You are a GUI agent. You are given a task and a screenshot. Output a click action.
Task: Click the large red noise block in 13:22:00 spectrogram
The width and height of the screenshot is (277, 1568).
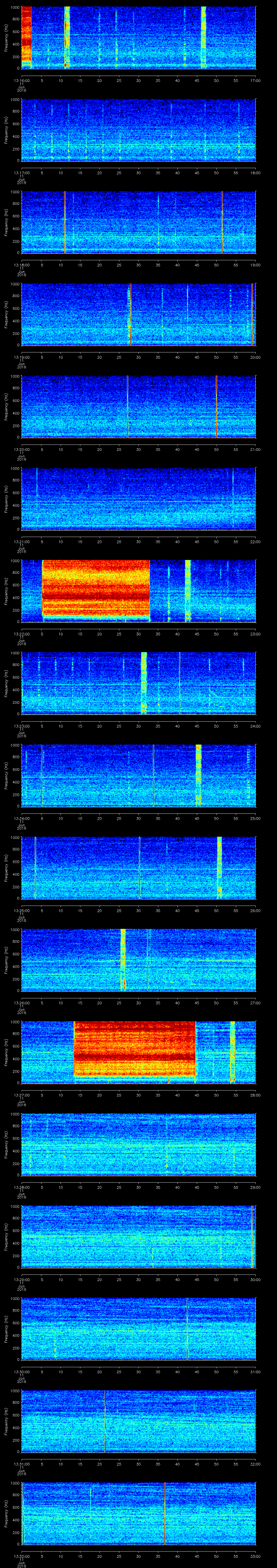click(95, 589)
